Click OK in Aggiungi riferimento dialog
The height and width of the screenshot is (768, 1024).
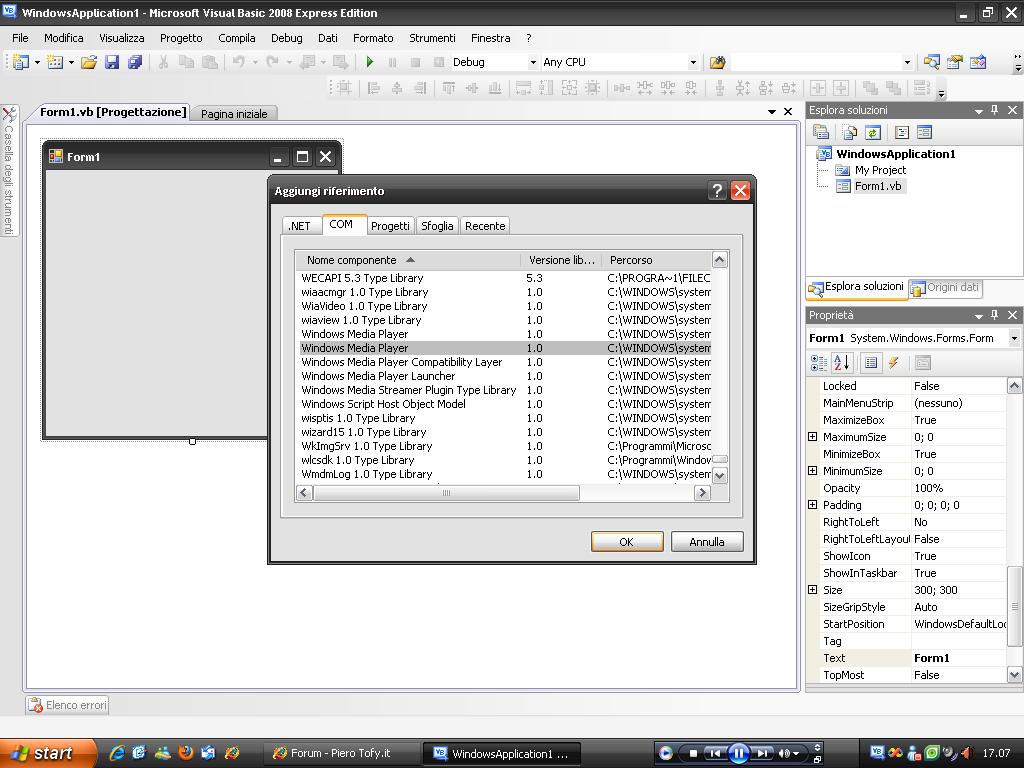[626, 541]
